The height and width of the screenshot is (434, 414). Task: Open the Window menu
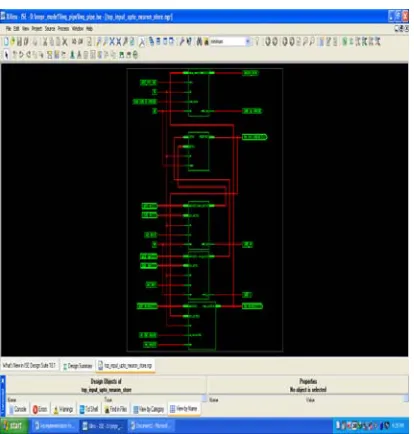pos(77,29)
